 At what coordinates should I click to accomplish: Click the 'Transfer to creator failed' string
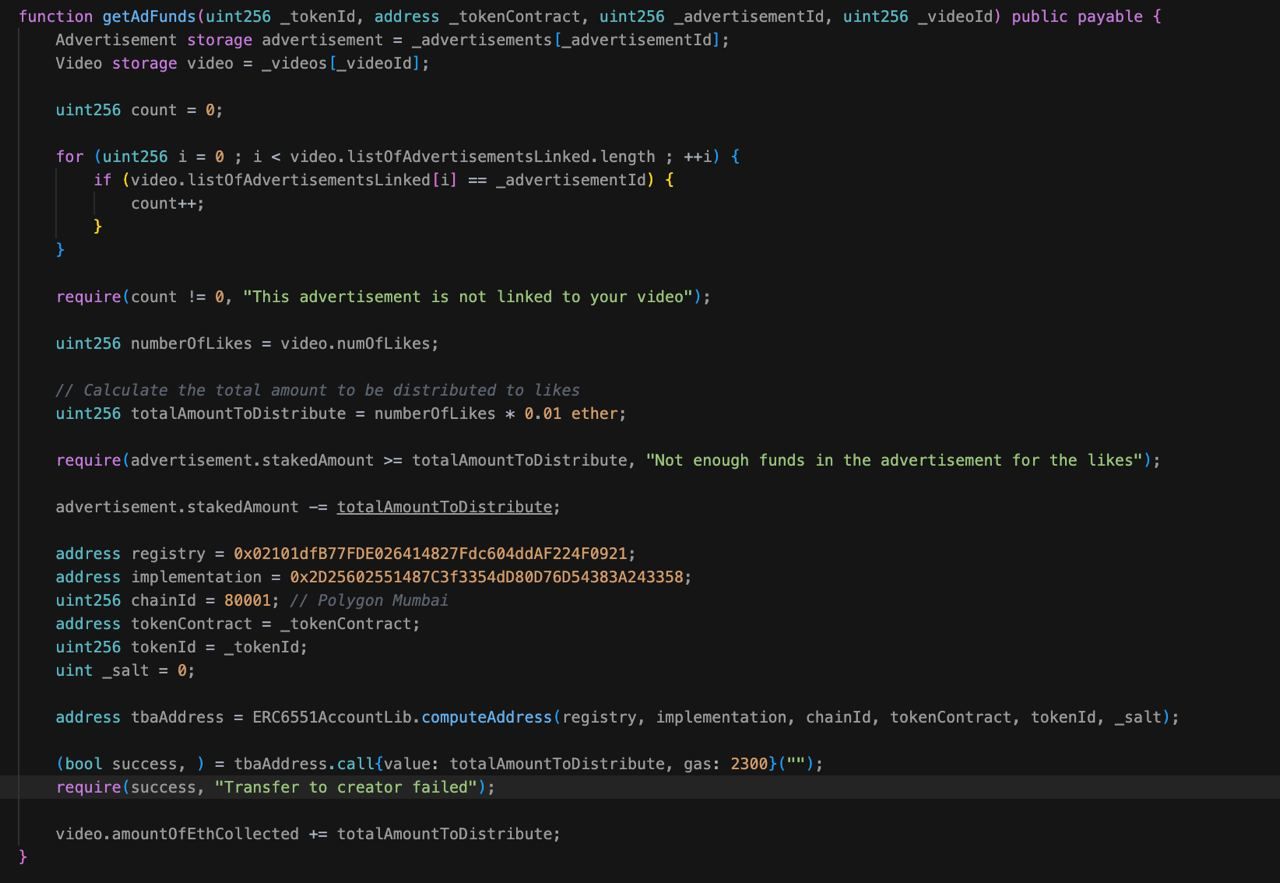click(346, 787)
